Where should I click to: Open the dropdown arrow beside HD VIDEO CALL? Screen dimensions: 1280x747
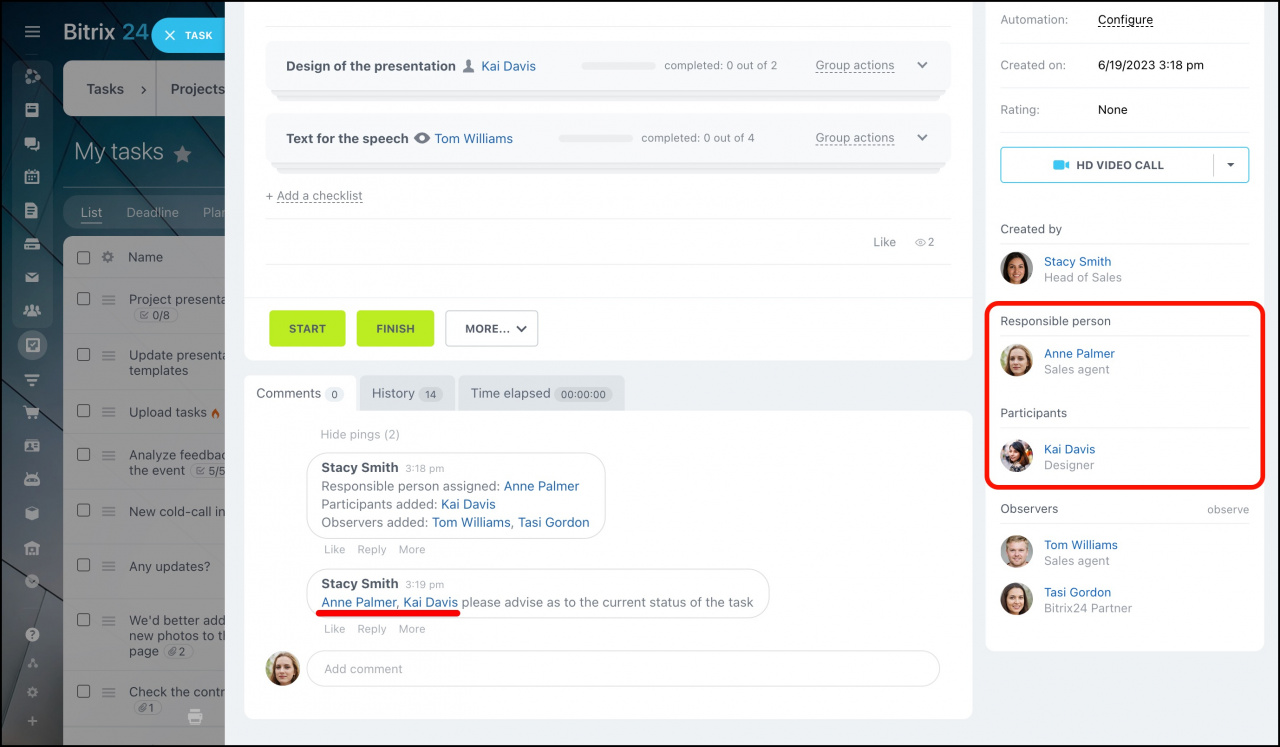(x=1230, y=165)
